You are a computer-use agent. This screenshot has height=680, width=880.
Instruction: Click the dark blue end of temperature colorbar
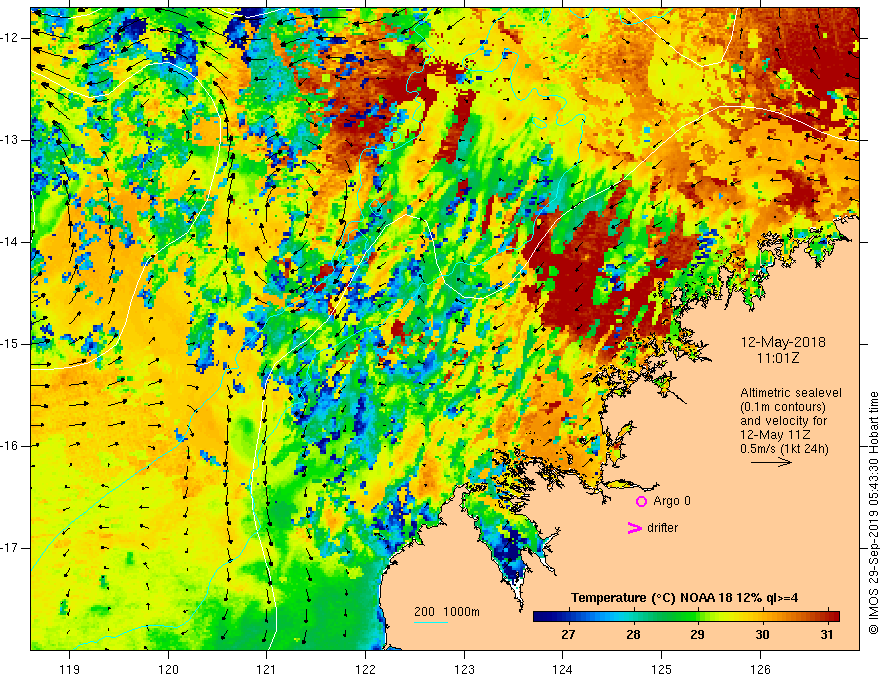(540, 617)
